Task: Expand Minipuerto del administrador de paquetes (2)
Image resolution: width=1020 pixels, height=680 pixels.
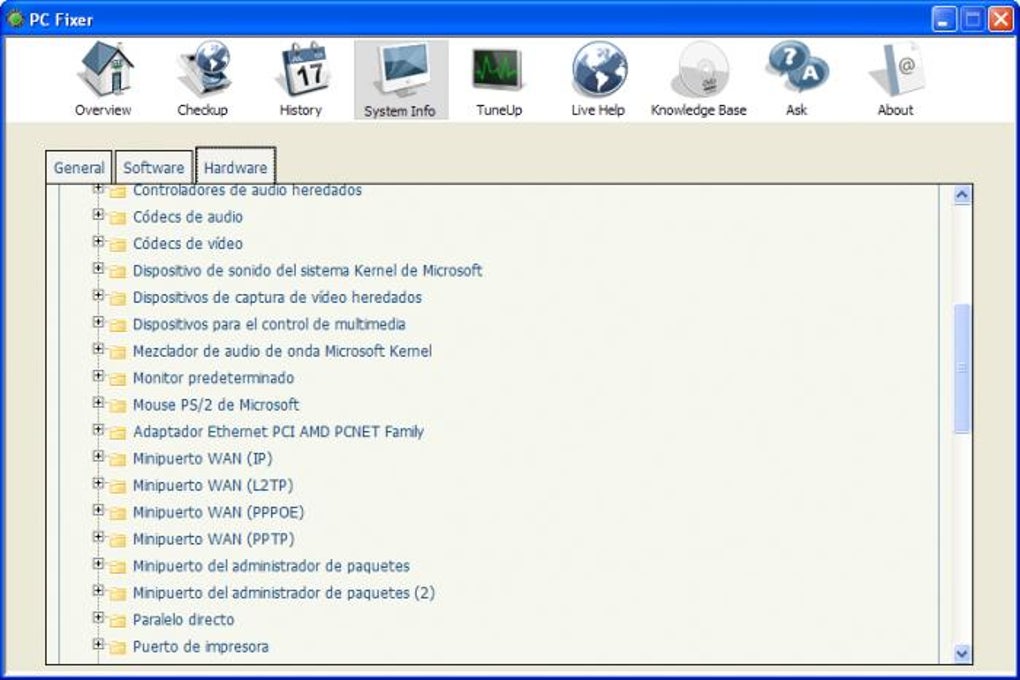Action: [x=98, y=590]
